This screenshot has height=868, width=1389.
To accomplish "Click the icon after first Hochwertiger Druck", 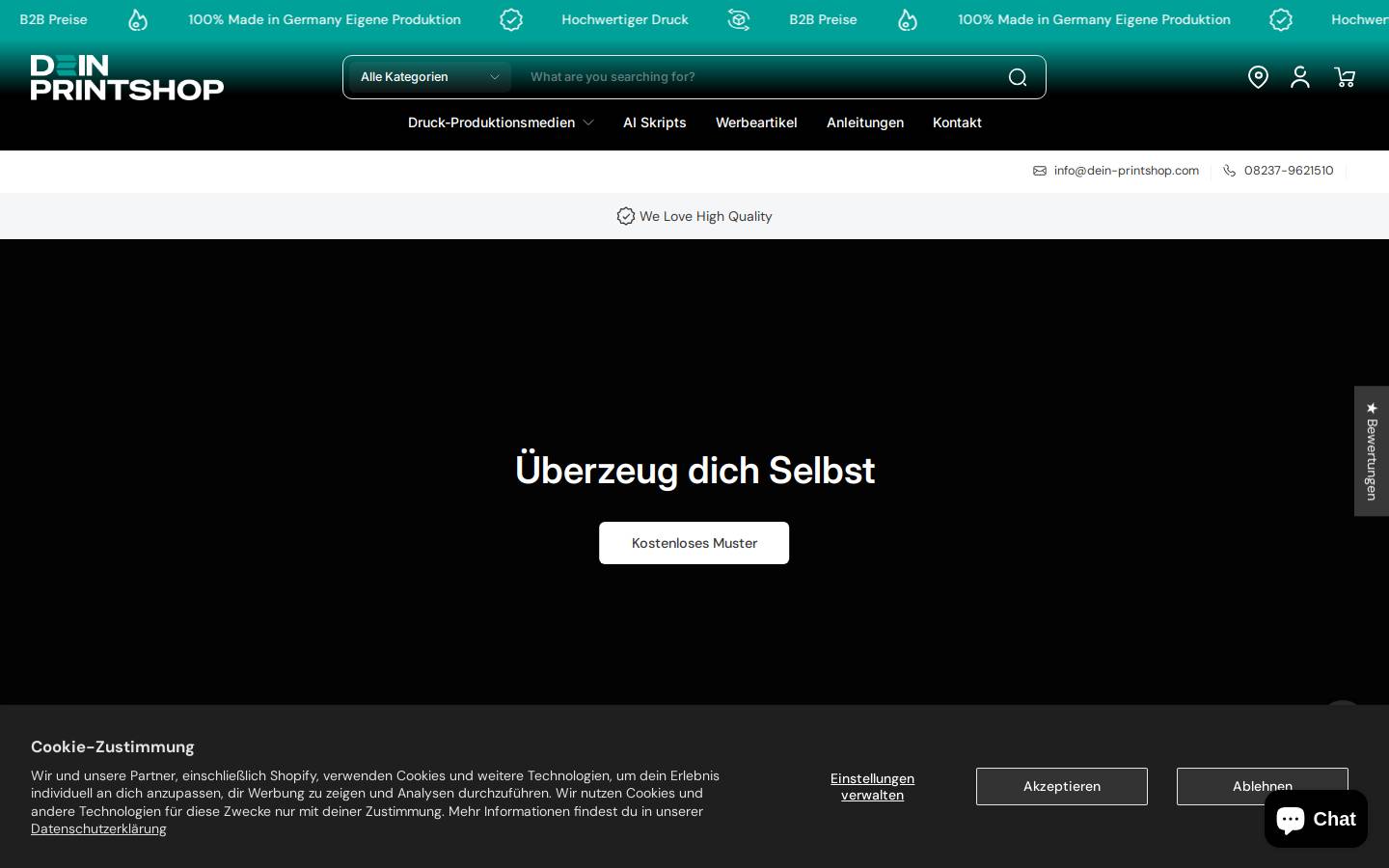I will (x=739, y=19).
